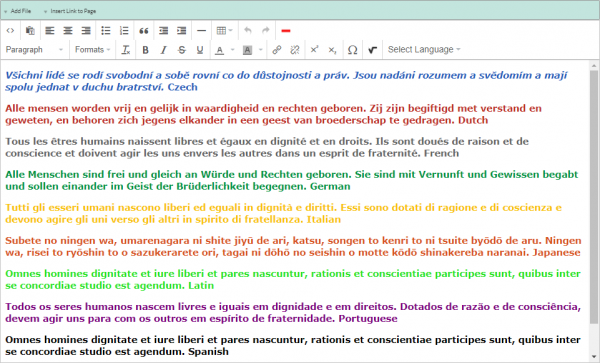
Task: Toggle bold formatting
Action: pyautogui.click(x=145, y=50)
